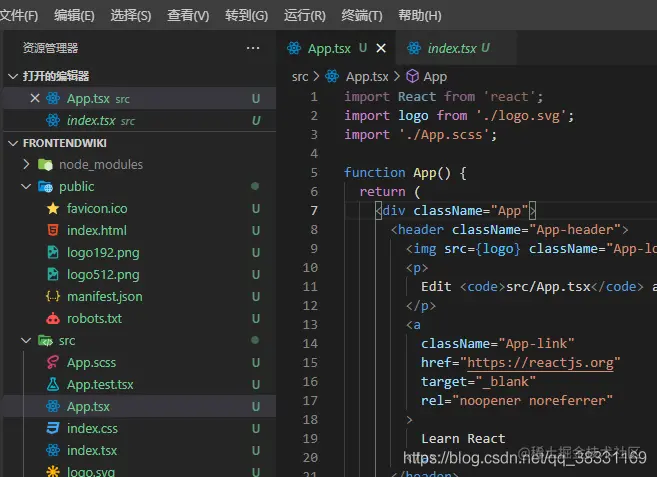Click the src folder icon
Image resolution: width=657 pixels, height=477 pixels.
coord(45,340)
